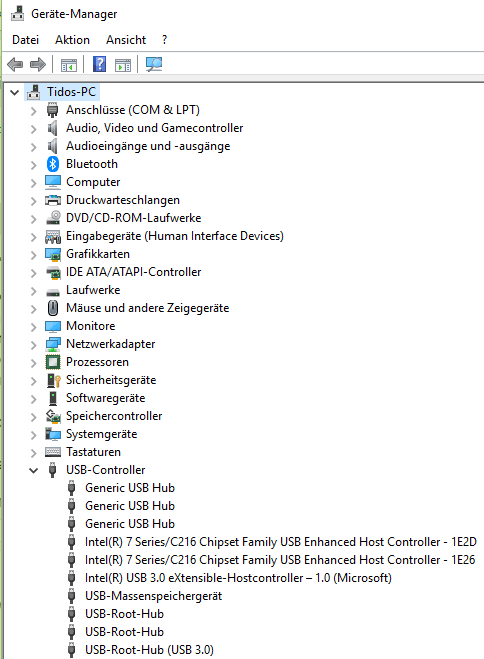Screen dimensions: 484x659
Task: Select the Monitore label
Action: click(90, 326)
